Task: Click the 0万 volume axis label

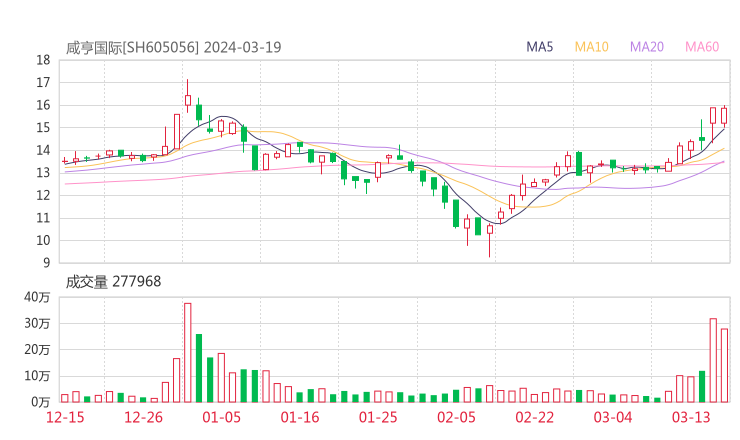Action: [41, 402]
